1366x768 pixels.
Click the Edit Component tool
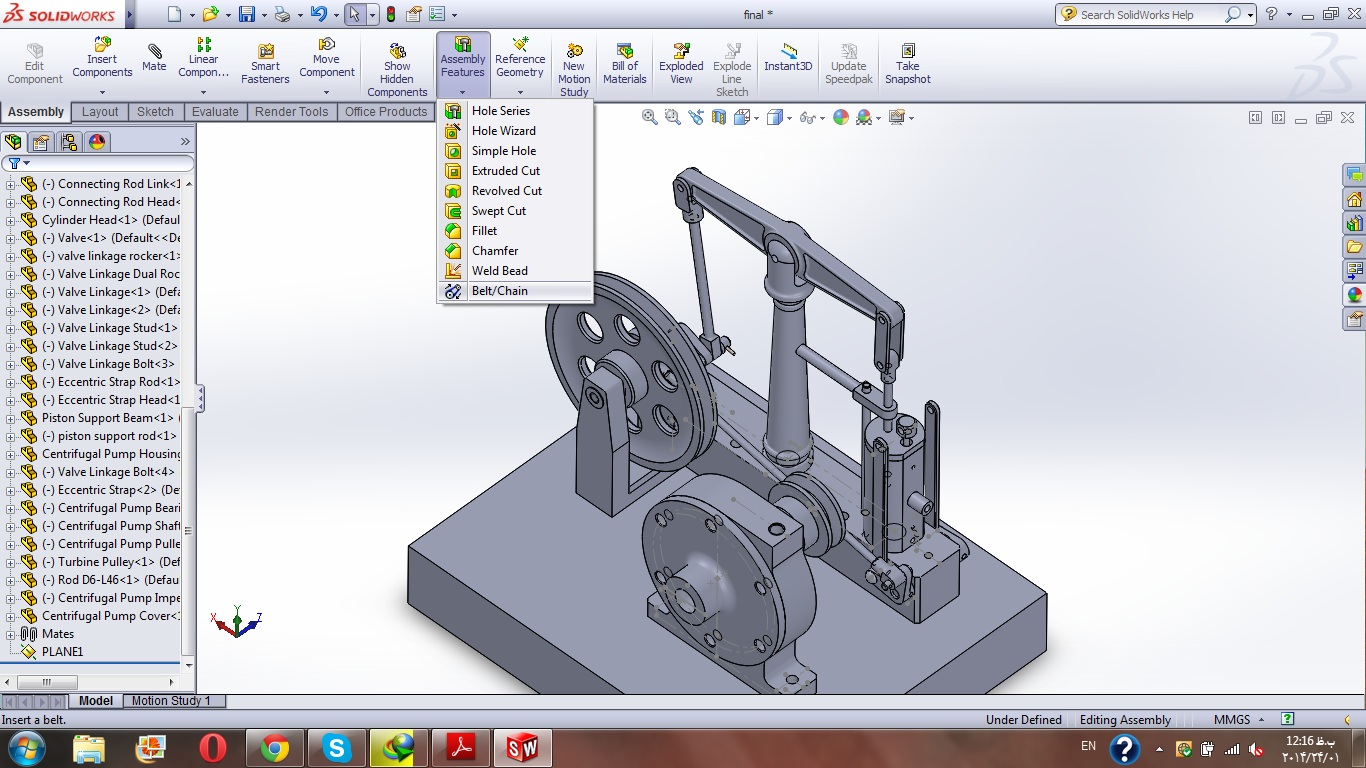tap(35, 64)
